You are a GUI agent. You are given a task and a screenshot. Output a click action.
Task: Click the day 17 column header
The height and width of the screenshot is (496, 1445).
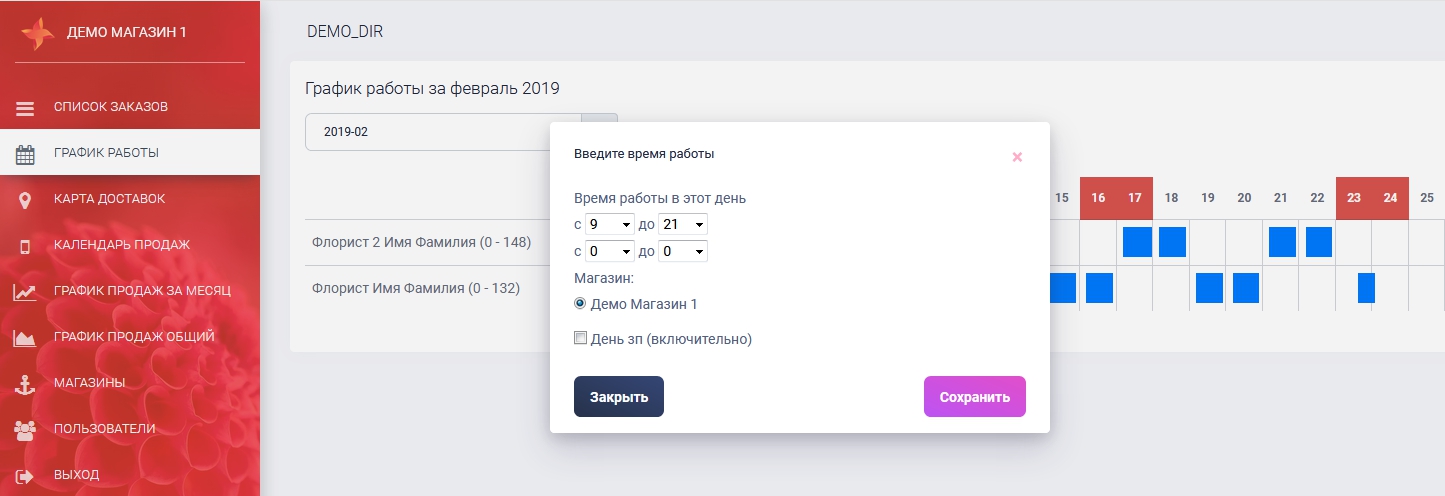coord(1134,198)
